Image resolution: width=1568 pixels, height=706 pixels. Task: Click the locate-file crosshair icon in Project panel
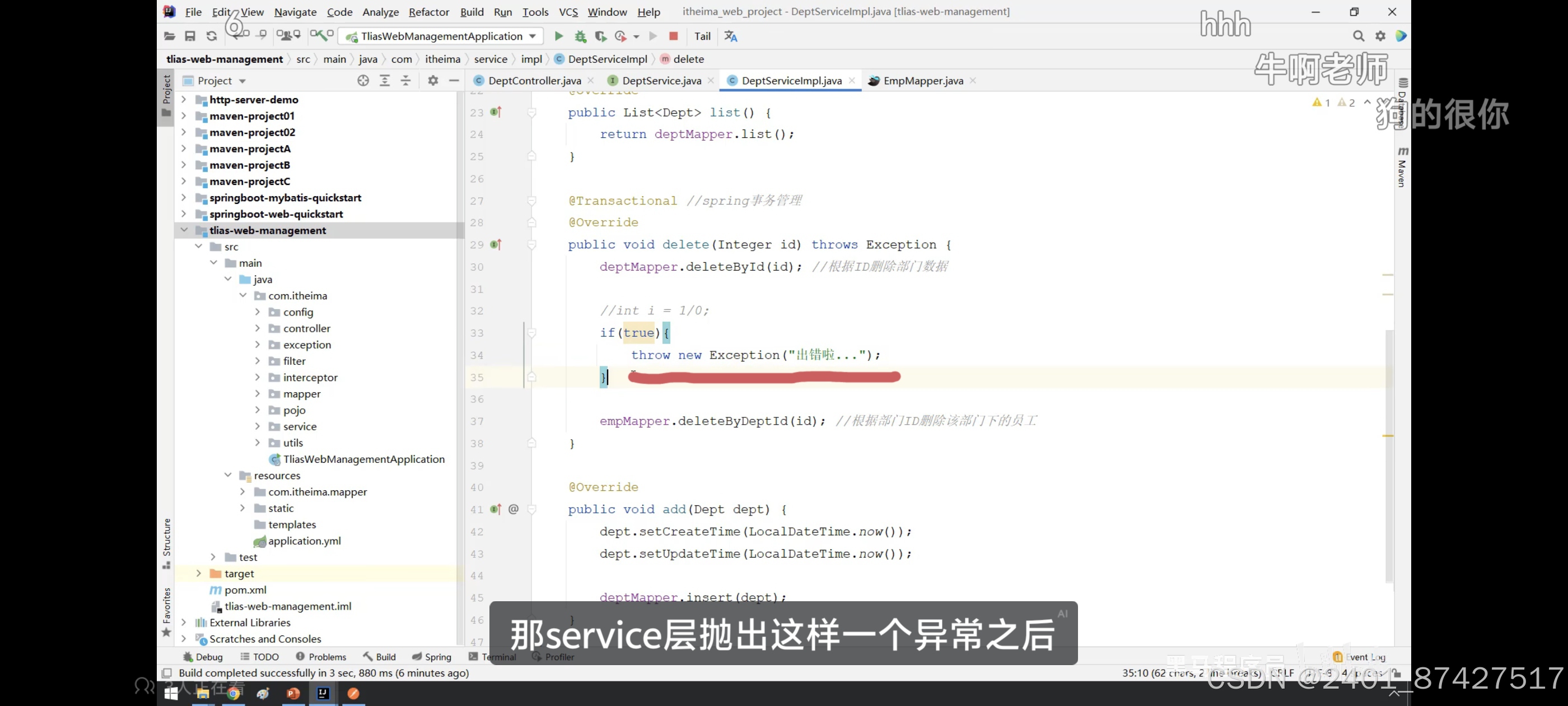click(363, 81)
